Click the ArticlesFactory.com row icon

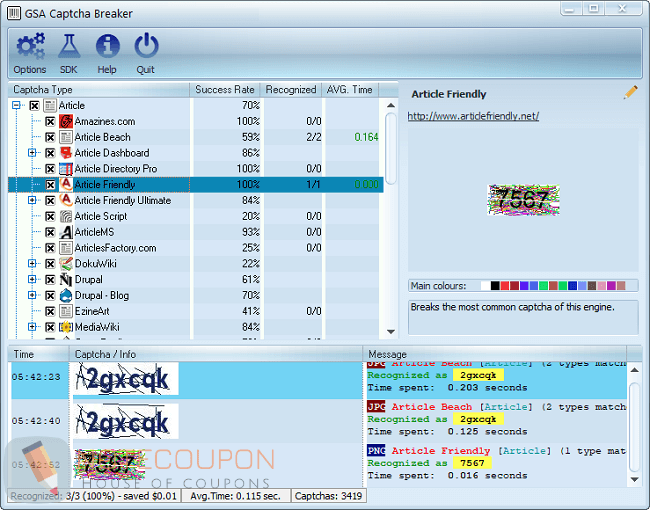pyautogui.click(x=66, y=248)
